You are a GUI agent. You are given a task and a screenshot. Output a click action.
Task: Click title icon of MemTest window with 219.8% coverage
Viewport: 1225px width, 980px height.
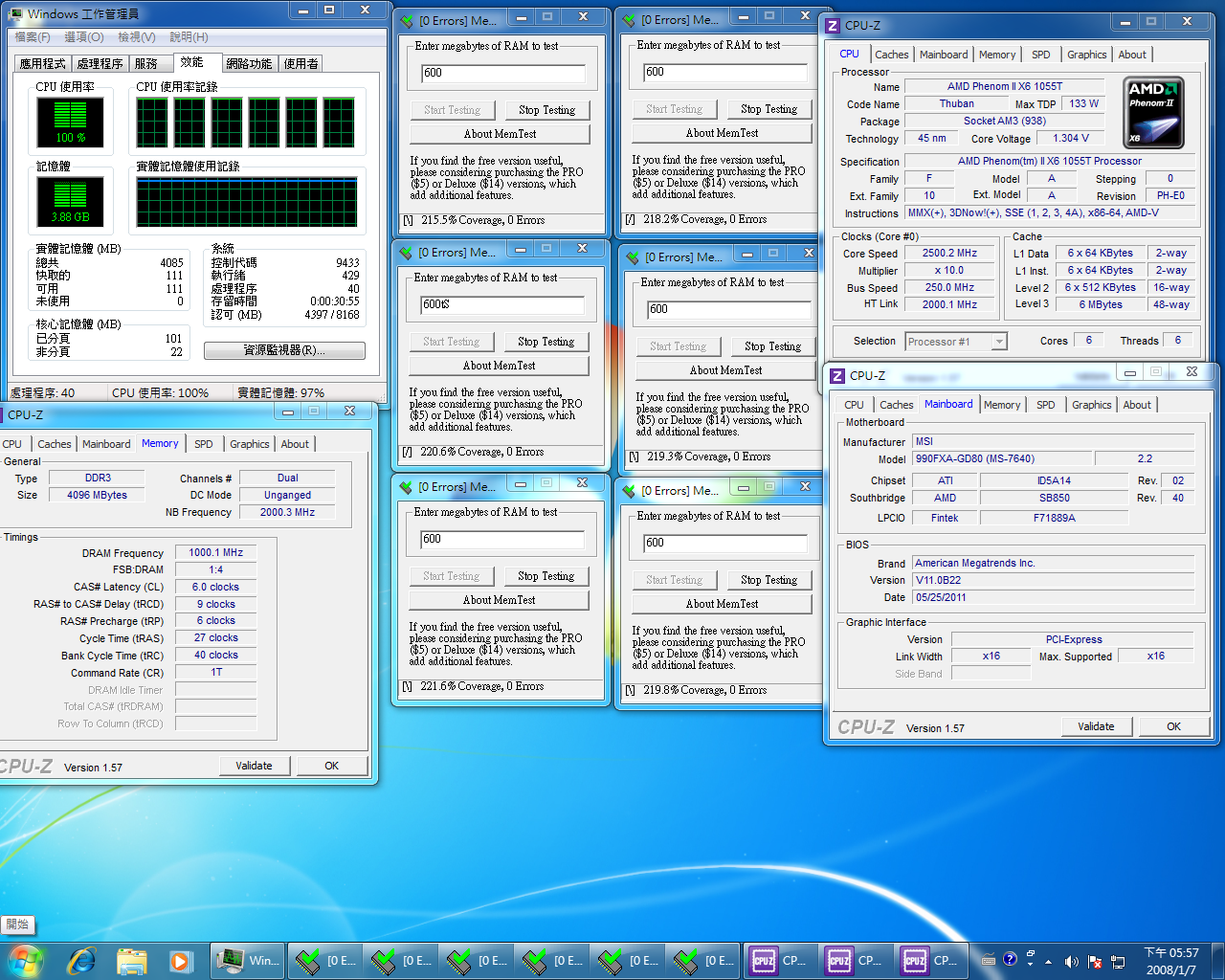point(629,490)
